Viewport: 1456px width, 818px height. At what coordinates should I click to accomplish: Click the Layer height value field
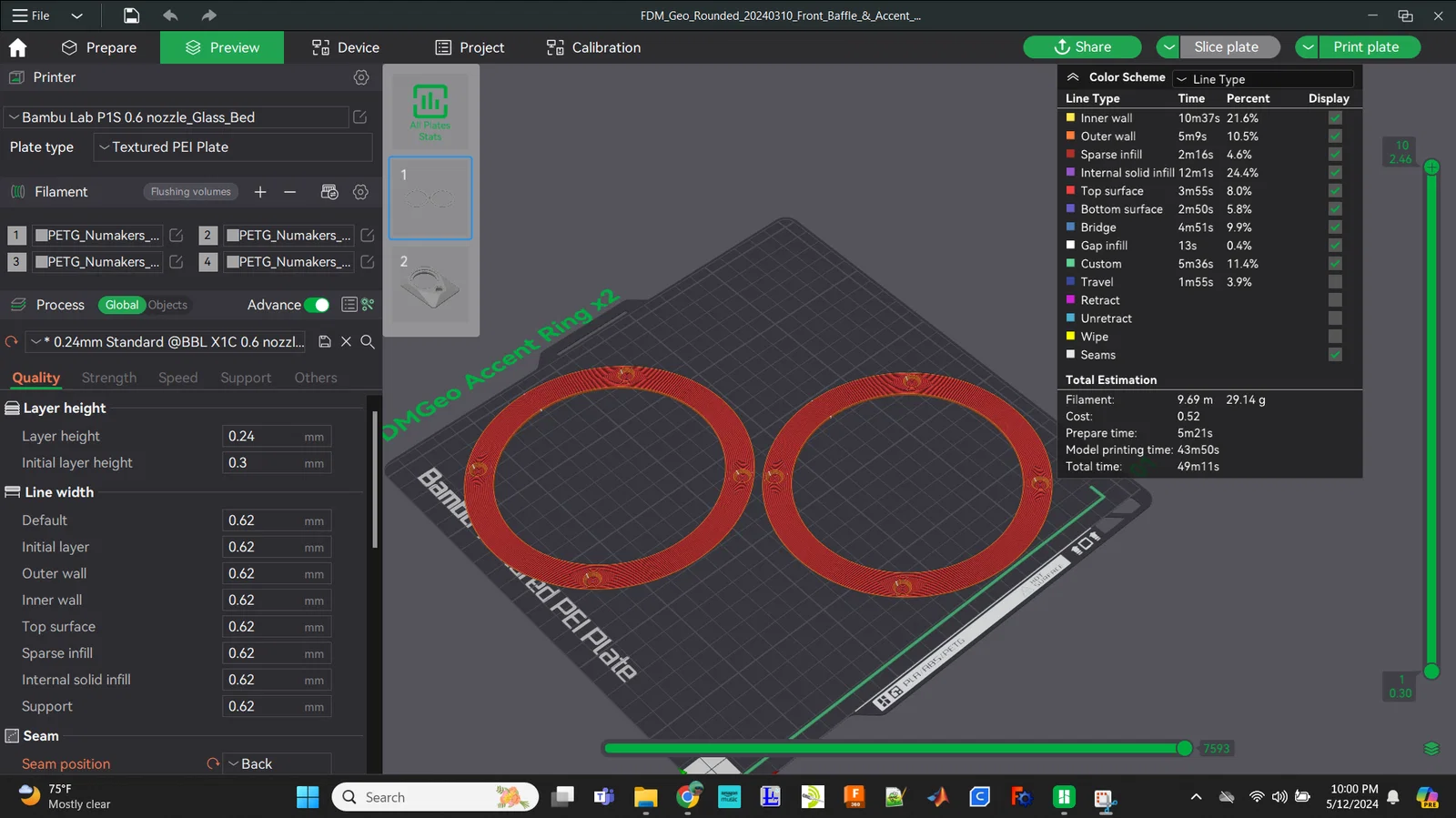tap(277, 437)
